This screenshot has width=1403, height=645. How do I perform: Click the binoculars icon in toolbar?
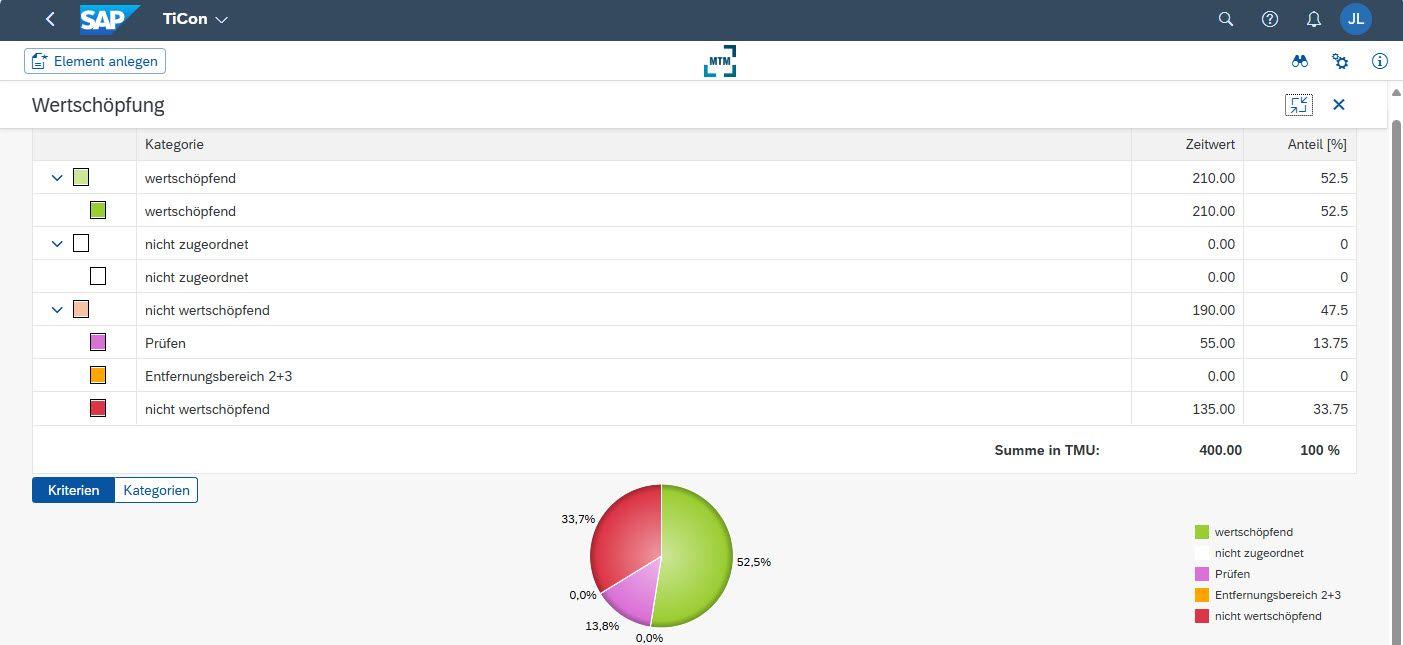click(x=1299, y=61)
